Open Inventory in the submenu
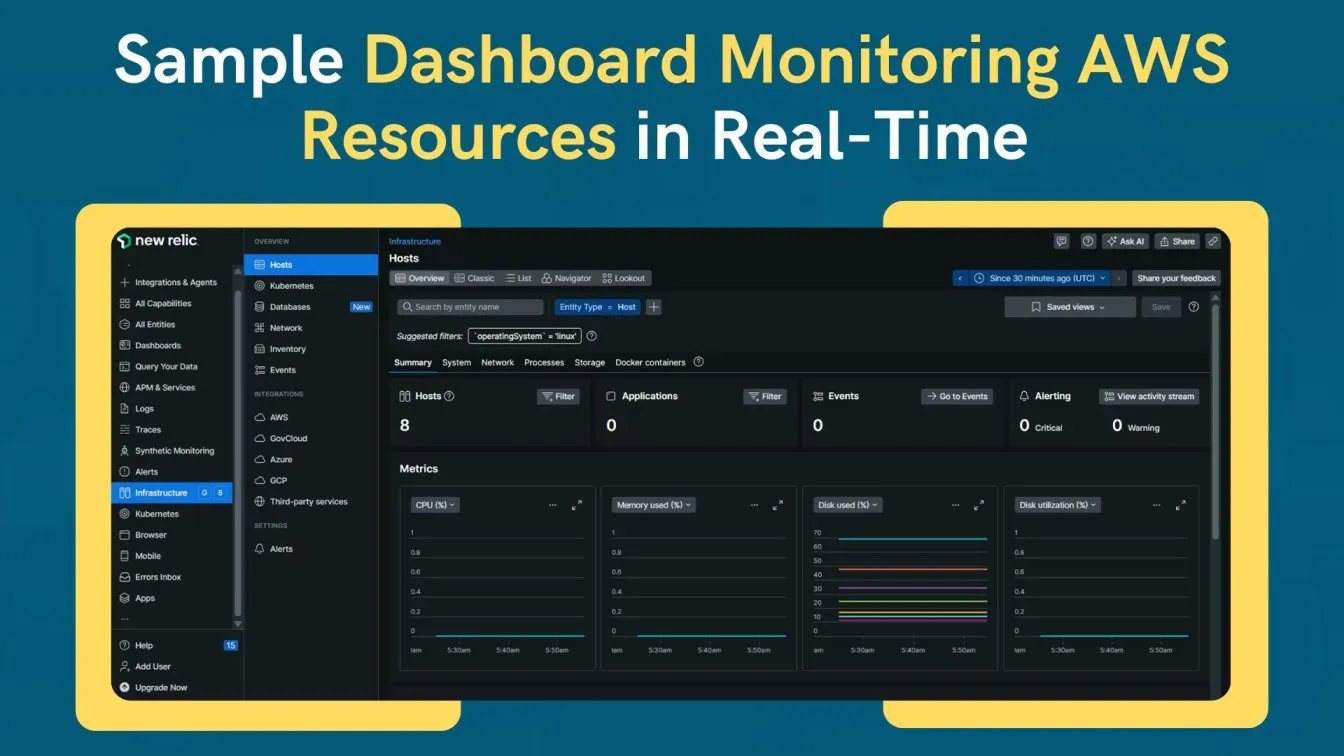Image resolution: width=1344 pixels, height=756 pixels. (x=287, y=349)
